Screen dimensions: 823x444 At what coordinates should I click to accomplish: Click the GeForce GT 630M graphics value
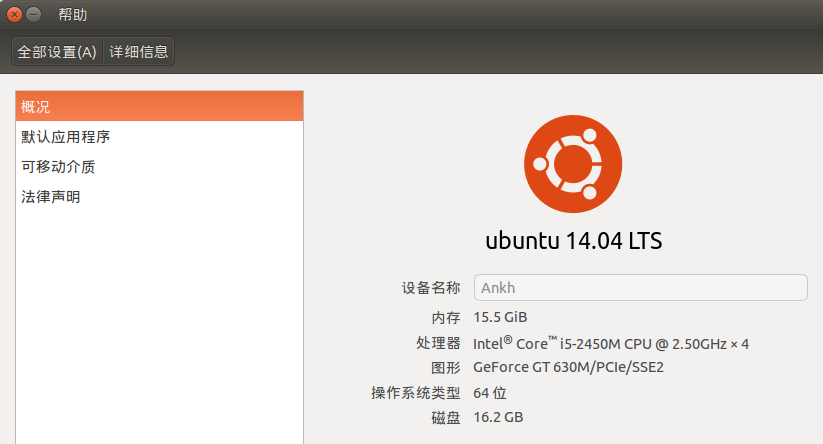568,367
